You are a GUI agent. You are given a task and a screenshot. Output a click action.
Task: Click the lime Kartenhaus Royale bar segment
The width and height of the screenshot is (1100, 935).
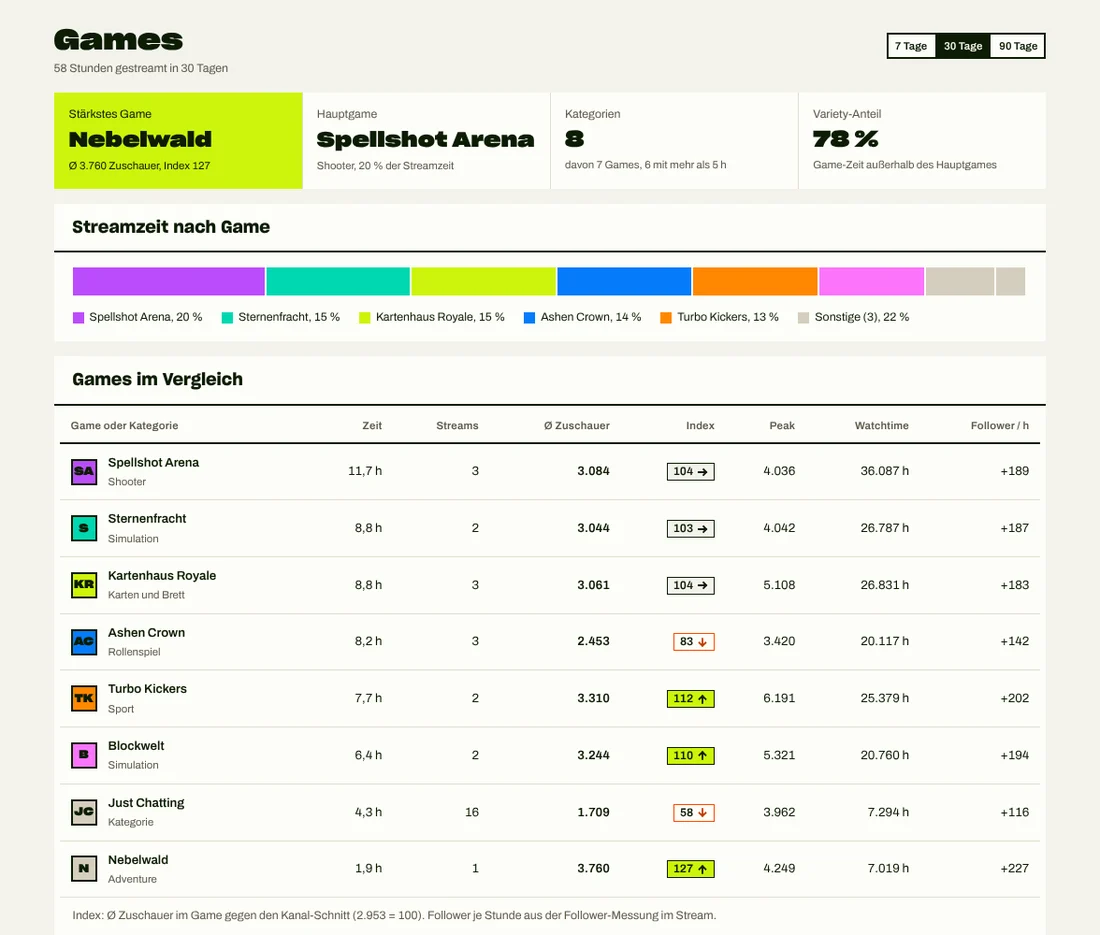point(483,281)
